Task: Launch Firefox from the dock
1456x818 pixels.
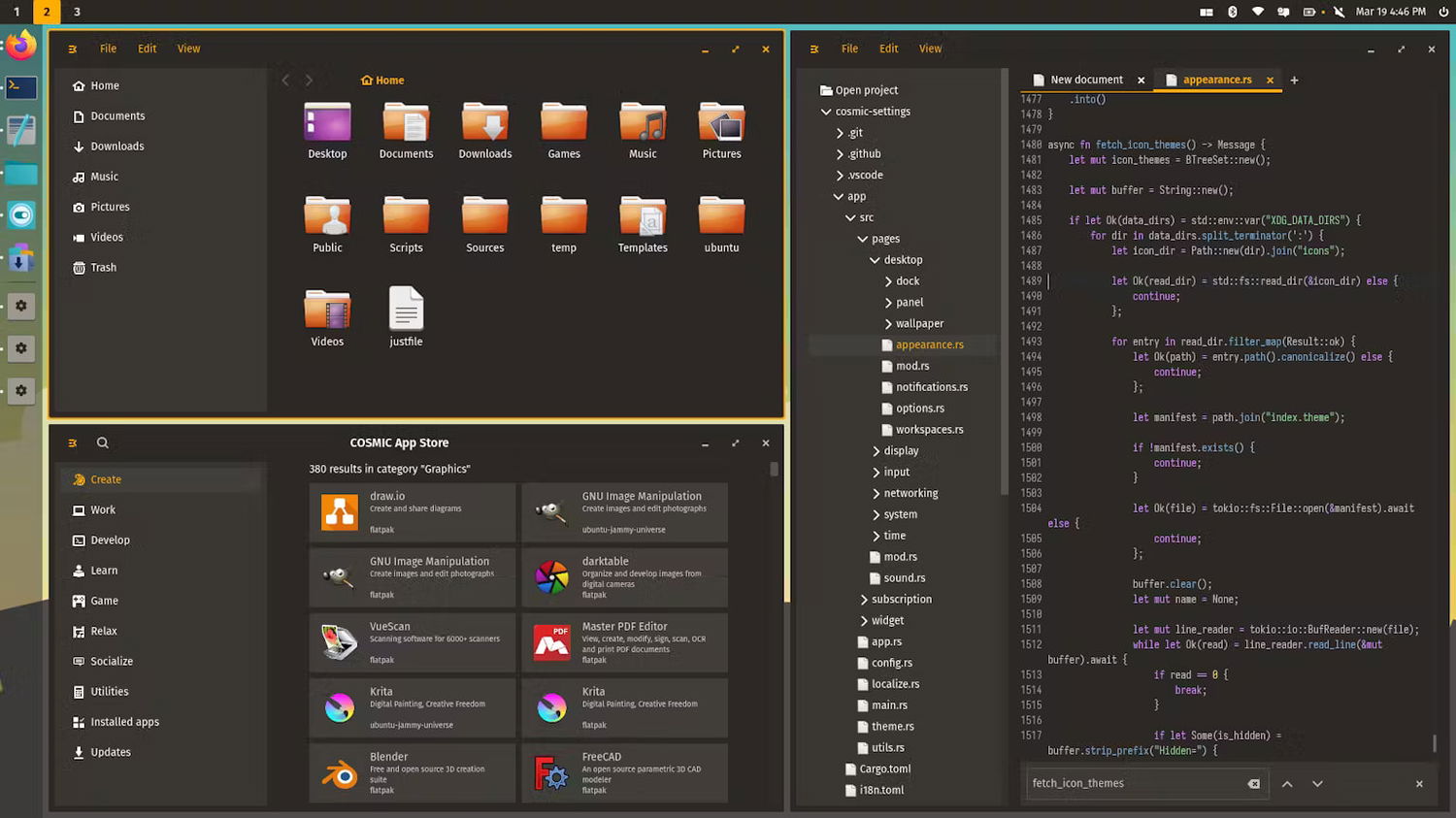Action: point(20,46)
